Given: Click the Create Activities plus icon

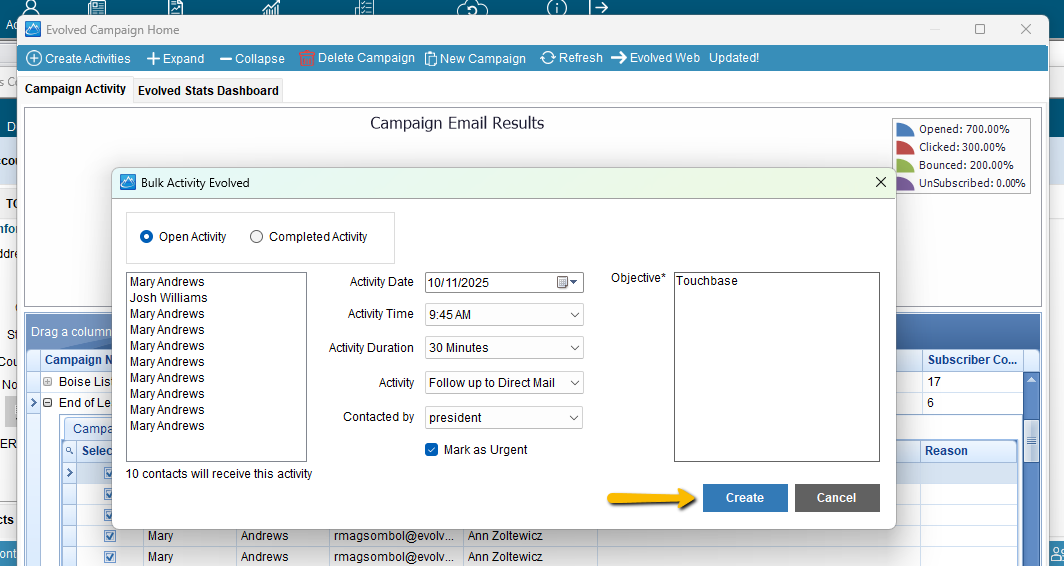Looking at the screenshot, I should 34,58.
